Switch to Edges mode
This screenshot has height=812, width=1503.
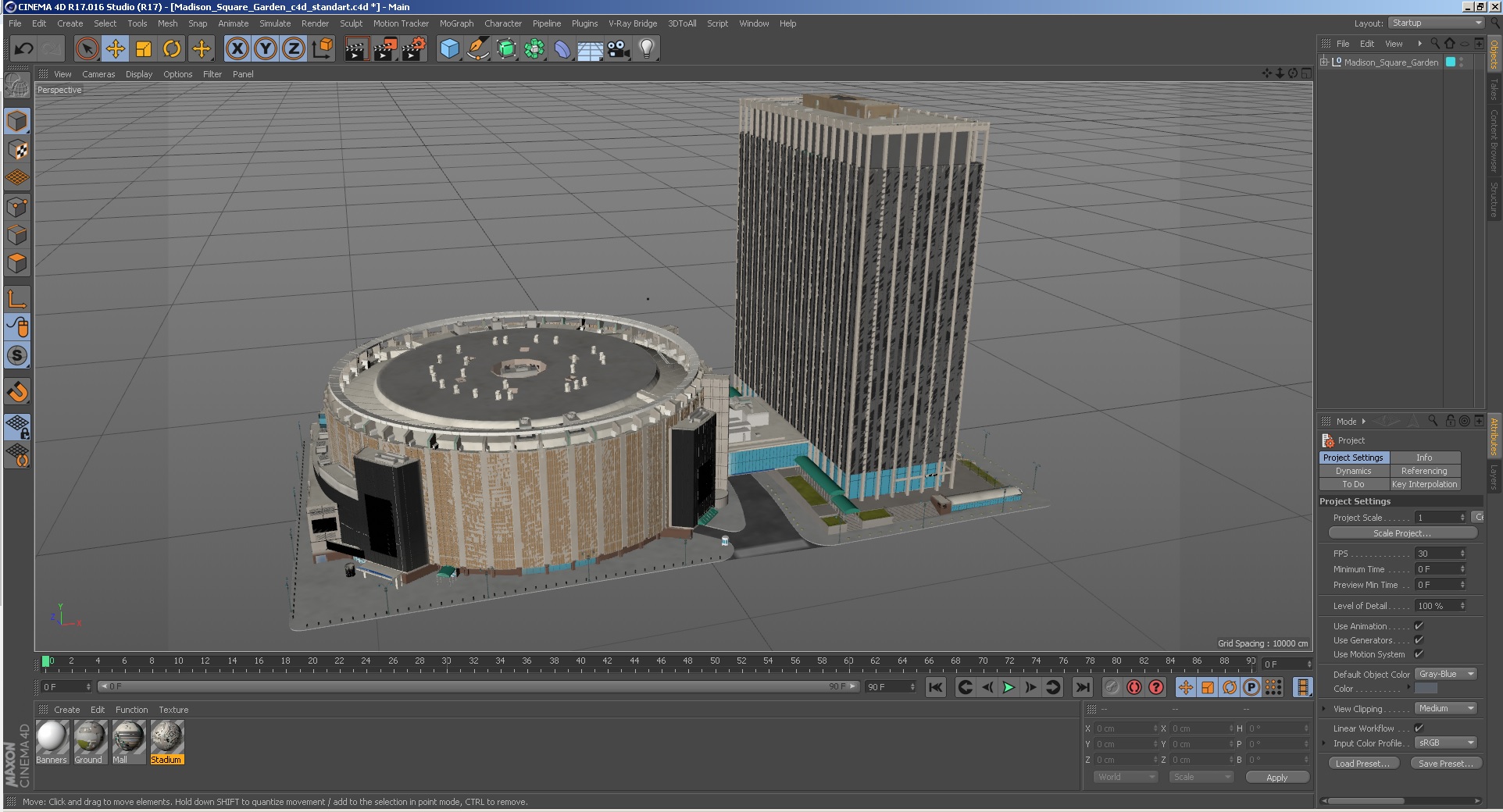(x=17, y=235)
